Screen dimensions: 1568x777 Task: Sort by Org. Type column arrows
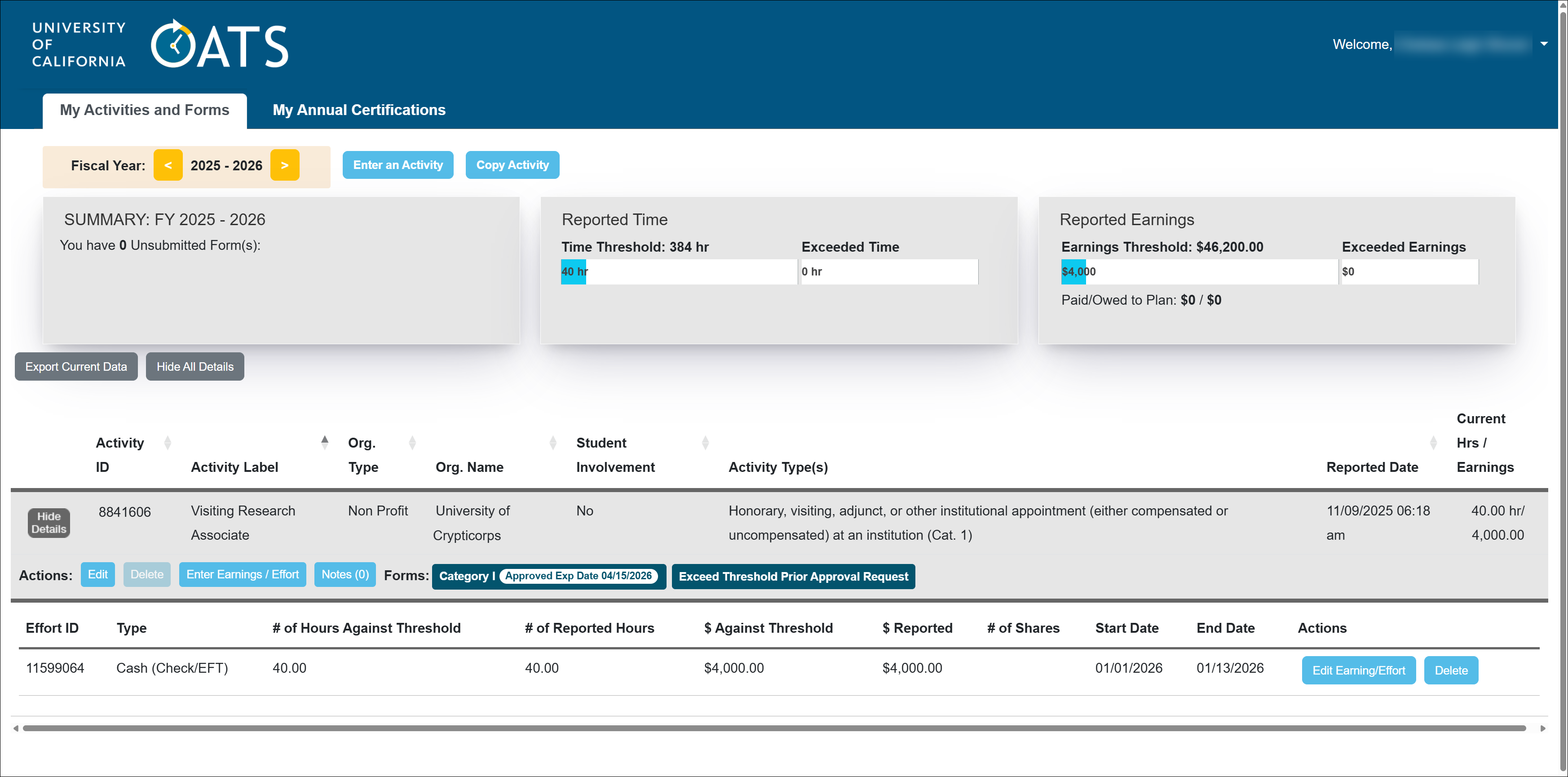(x=412, y=443)
